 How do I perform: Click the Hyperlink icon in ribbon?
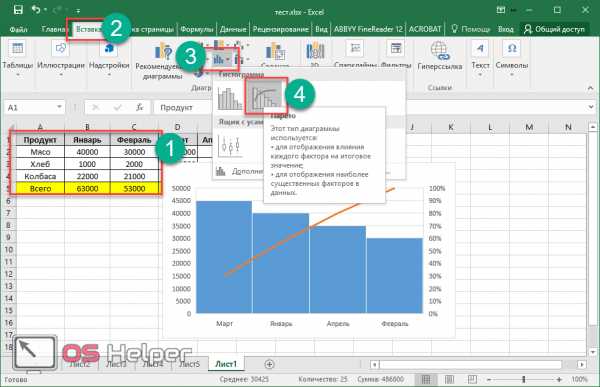(439, 57)
